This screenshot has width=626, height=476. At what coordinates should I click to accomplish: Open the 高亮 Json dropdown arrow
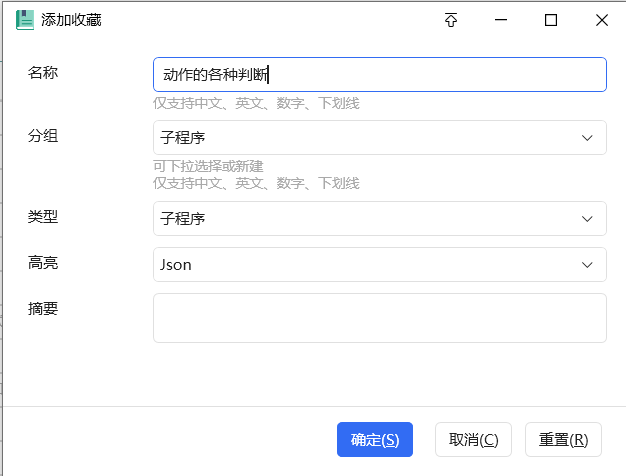click(587, 265)
